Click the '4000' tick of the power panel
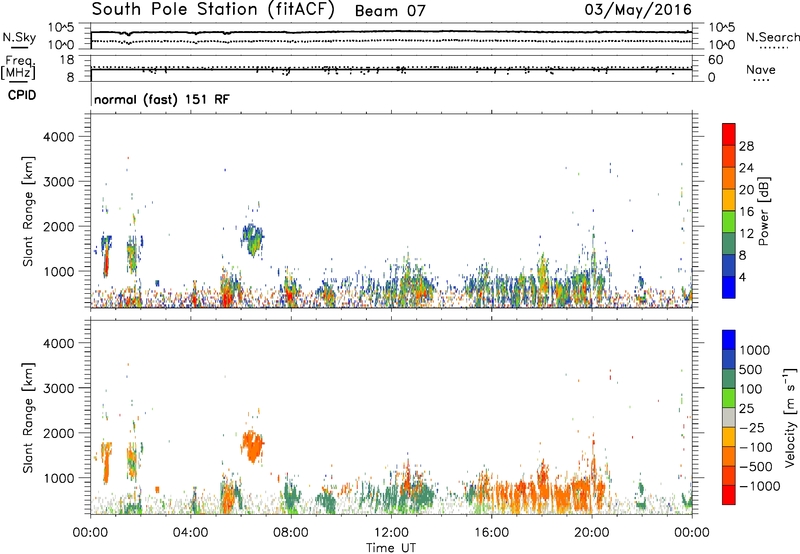Viewport: 800px width, 554px height. tap(58, 137)
